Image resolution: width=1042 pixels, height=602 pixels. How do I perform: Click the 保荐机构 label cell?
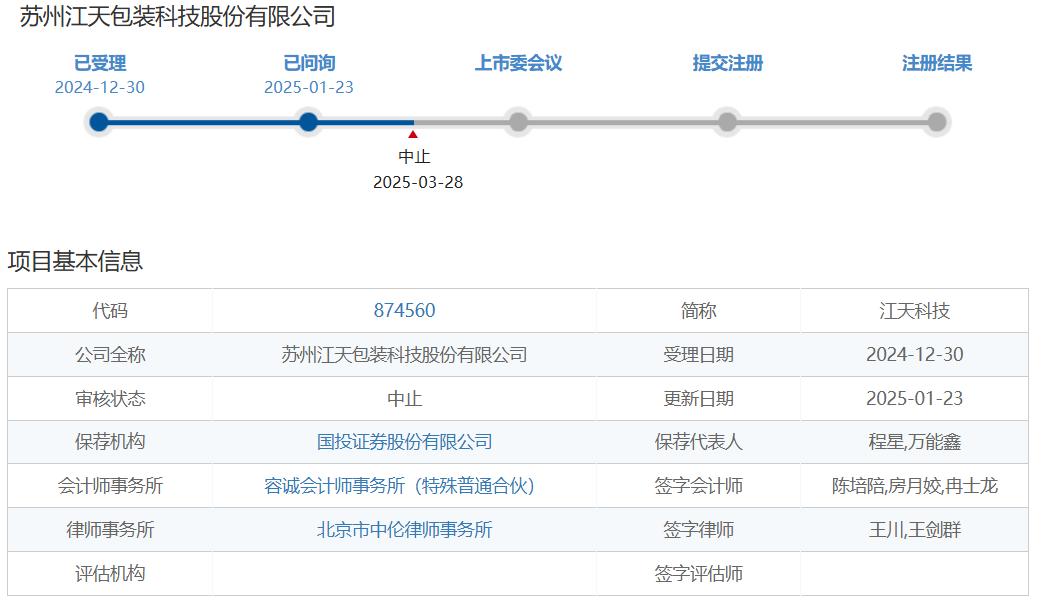[110, 442]
